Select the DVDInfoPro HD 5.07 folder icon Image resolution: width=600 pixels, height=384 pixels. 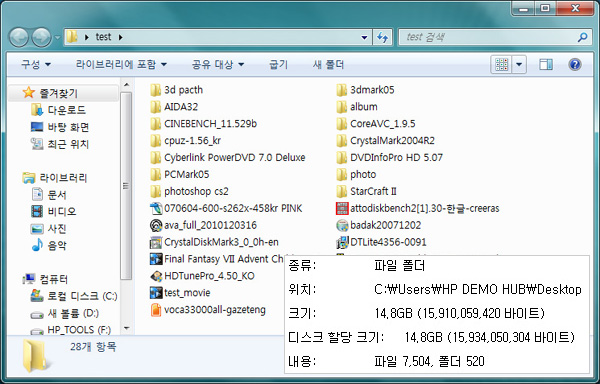point(342,157)
